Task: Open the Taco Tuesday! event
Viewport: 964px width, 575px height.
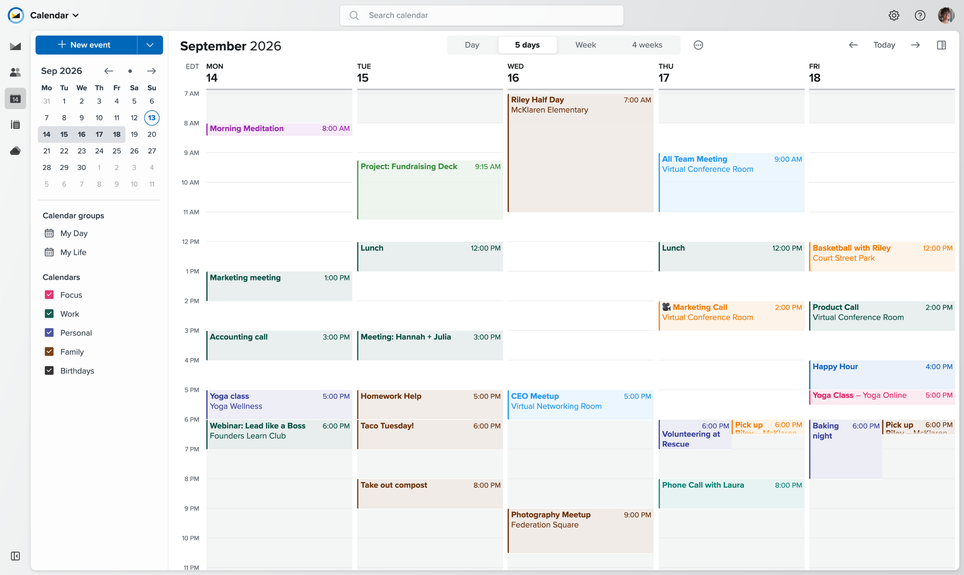Action: click(x=430, y=434)
